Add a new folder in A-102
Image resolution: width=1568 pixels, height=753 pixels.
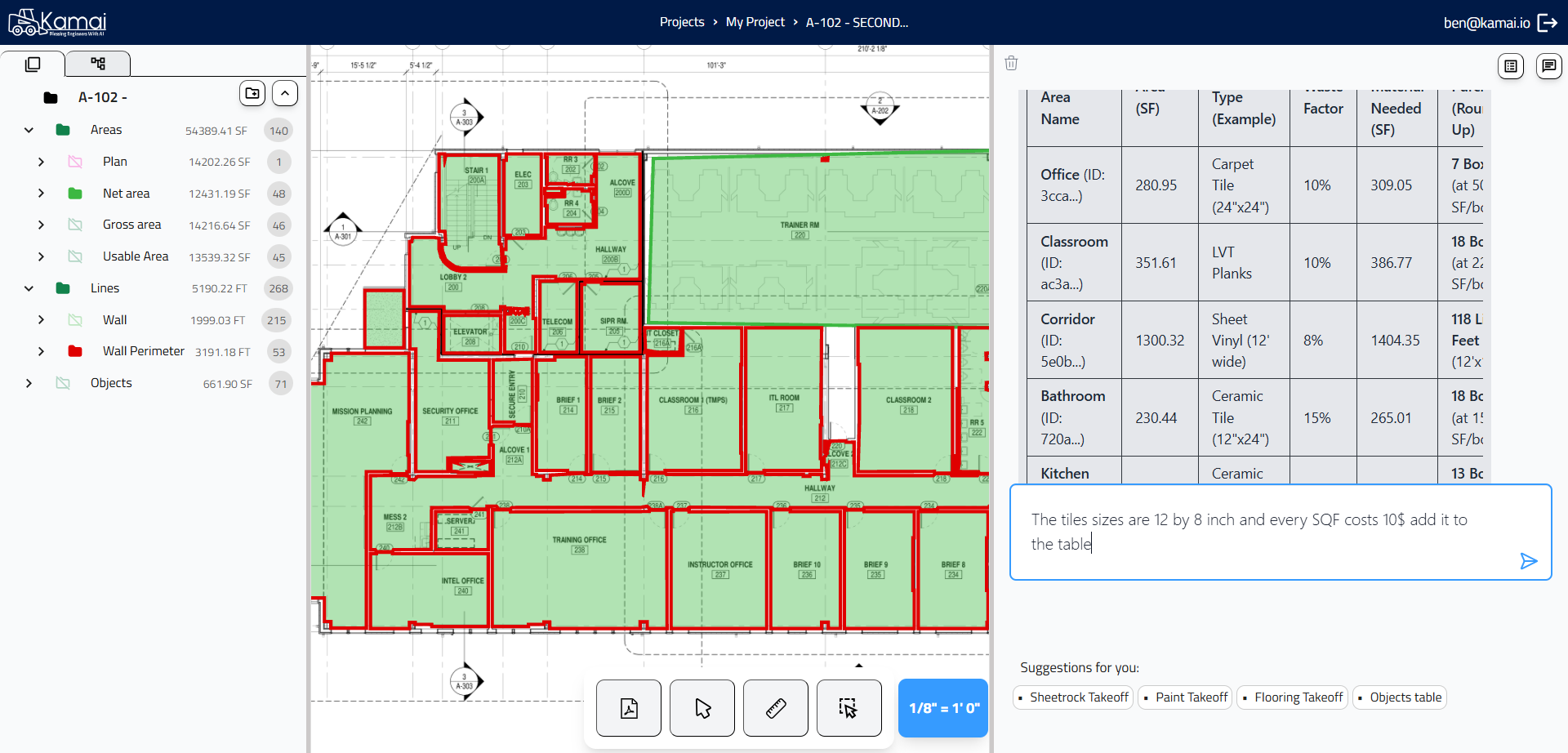[252, 94]
